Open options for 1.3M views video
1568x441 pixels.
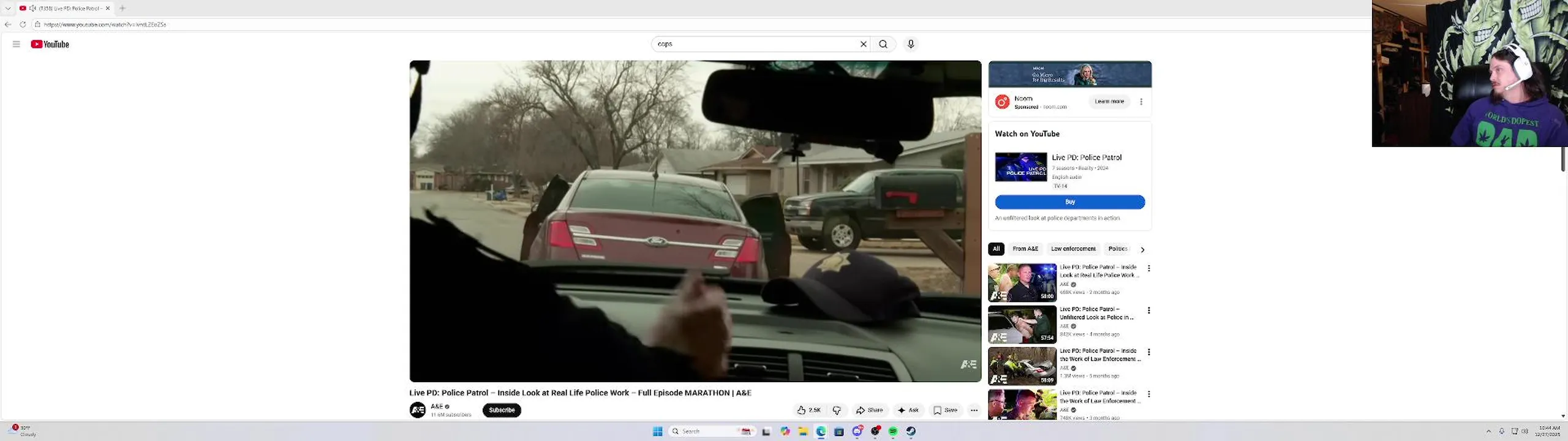click(x=1148, y=352)
